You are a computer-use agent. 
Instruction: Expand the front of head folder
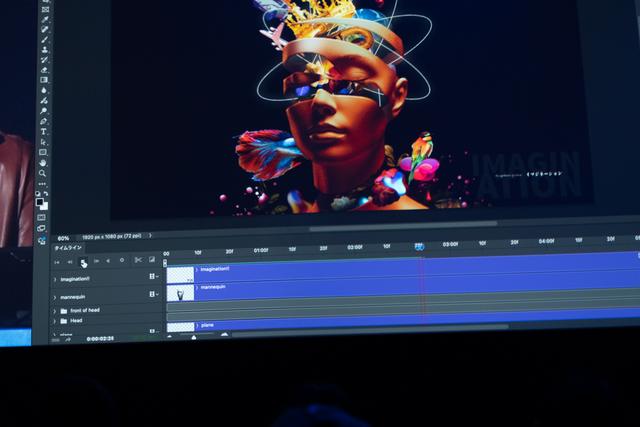pyautogui.click(x=54, y=311)
